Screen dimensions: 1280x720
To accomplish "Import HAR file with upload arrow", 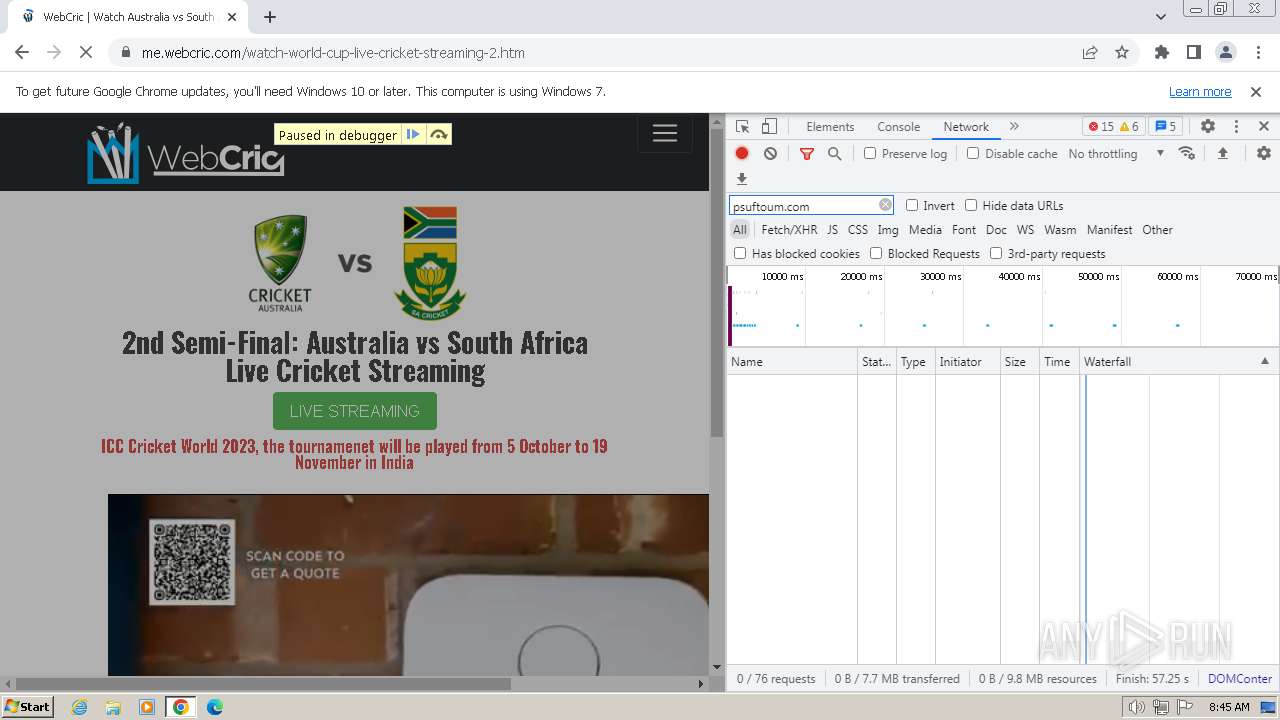I will click(x=1222, y=153).
